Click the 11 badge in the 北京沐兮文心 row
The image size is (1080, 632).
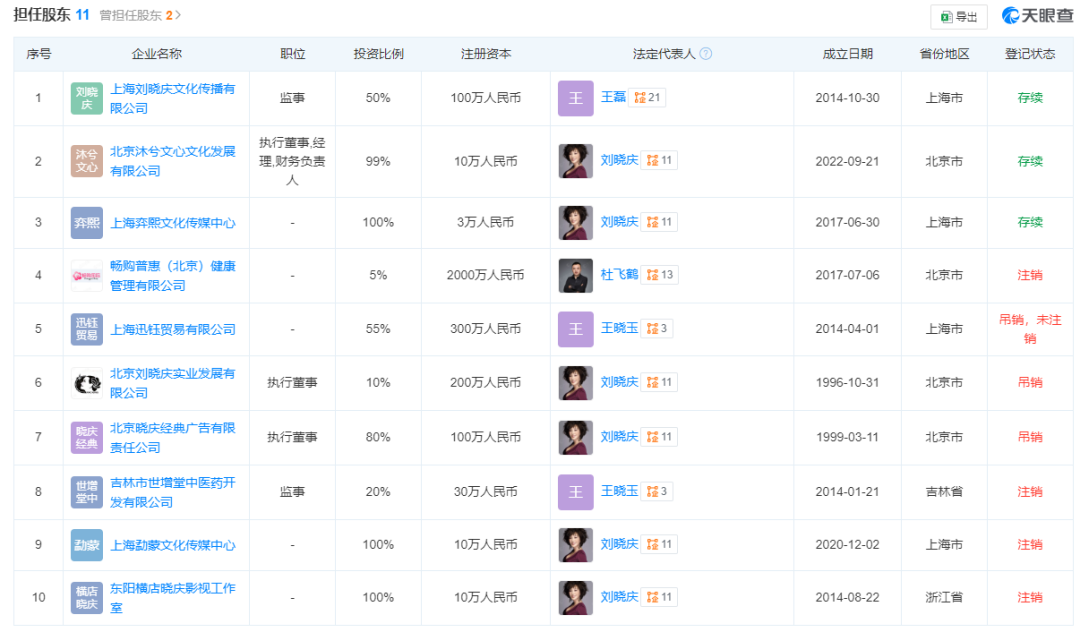coord(660,160)
